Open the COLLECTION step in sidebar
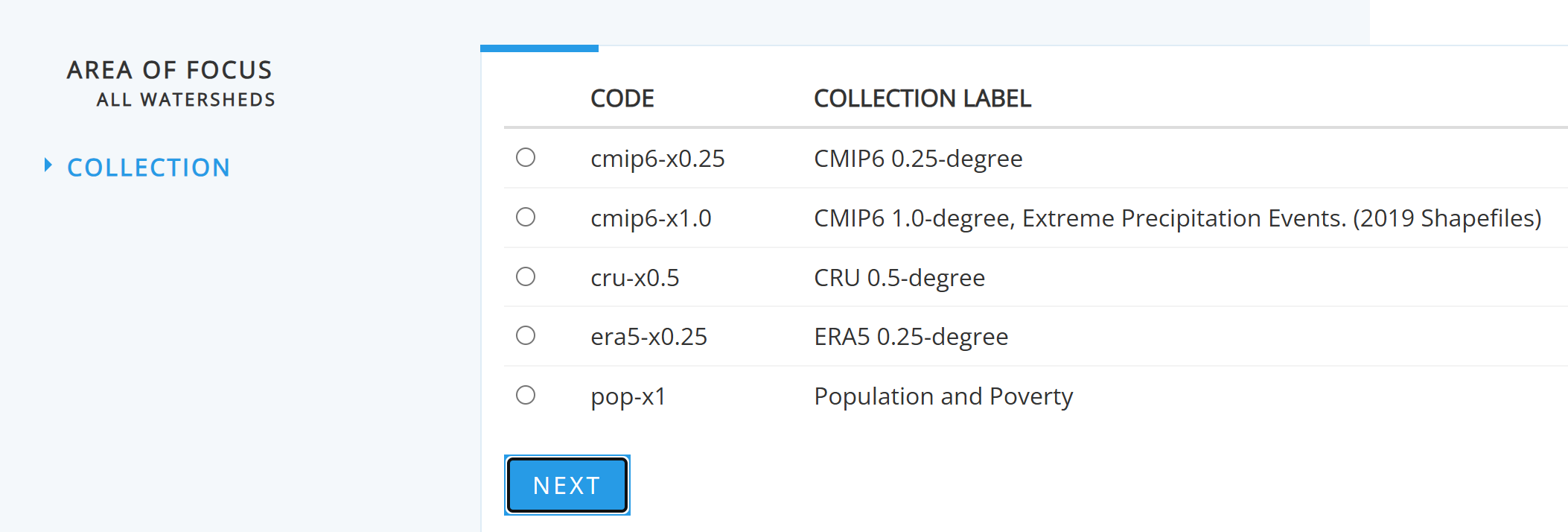The image size is (1568, 532). (x=148, y=168)
